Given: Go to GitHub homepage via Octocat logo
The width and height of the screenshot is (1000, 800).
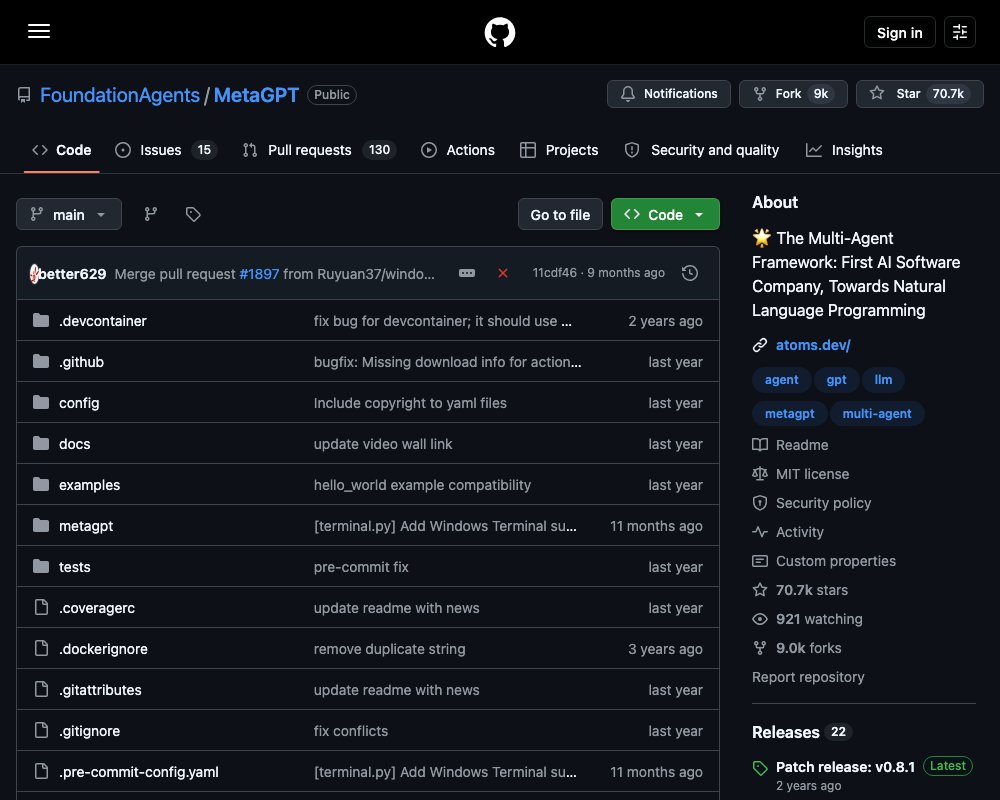Looking at the screenshot, I should pyautogui.click(x=499, y=32).
